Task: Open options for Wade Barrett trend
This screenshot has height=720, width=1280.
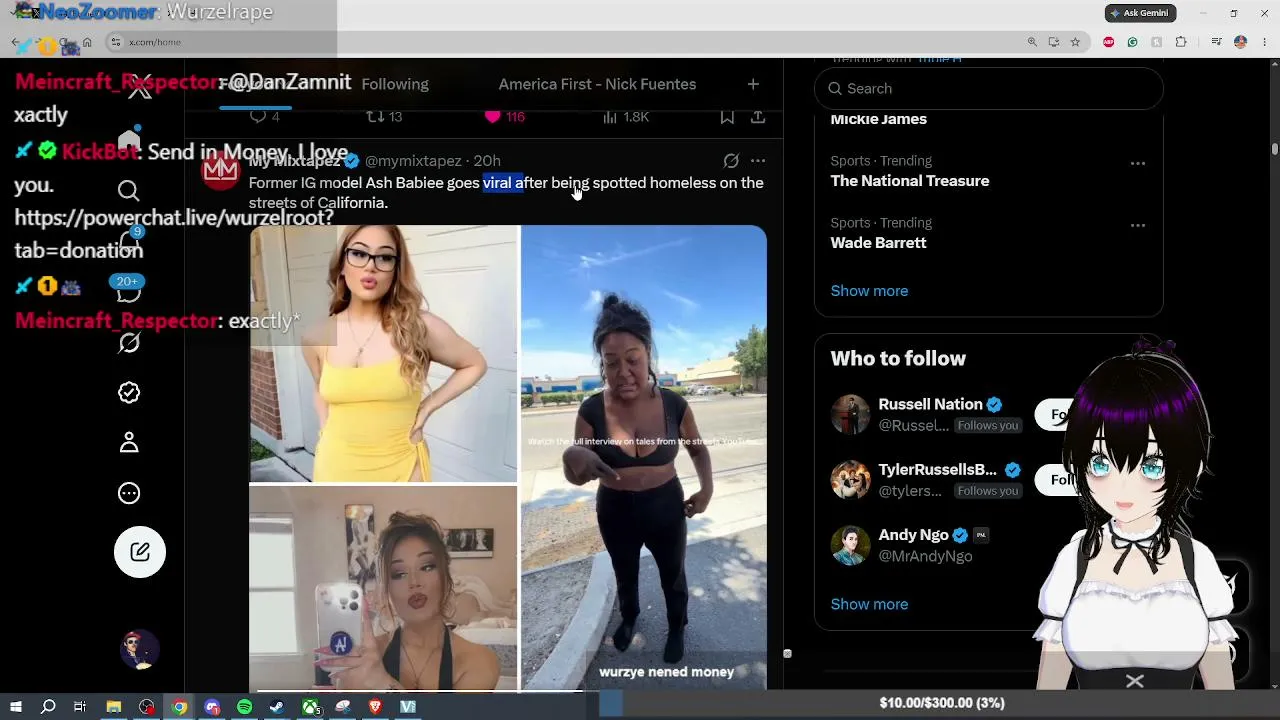Action: 1138,225
